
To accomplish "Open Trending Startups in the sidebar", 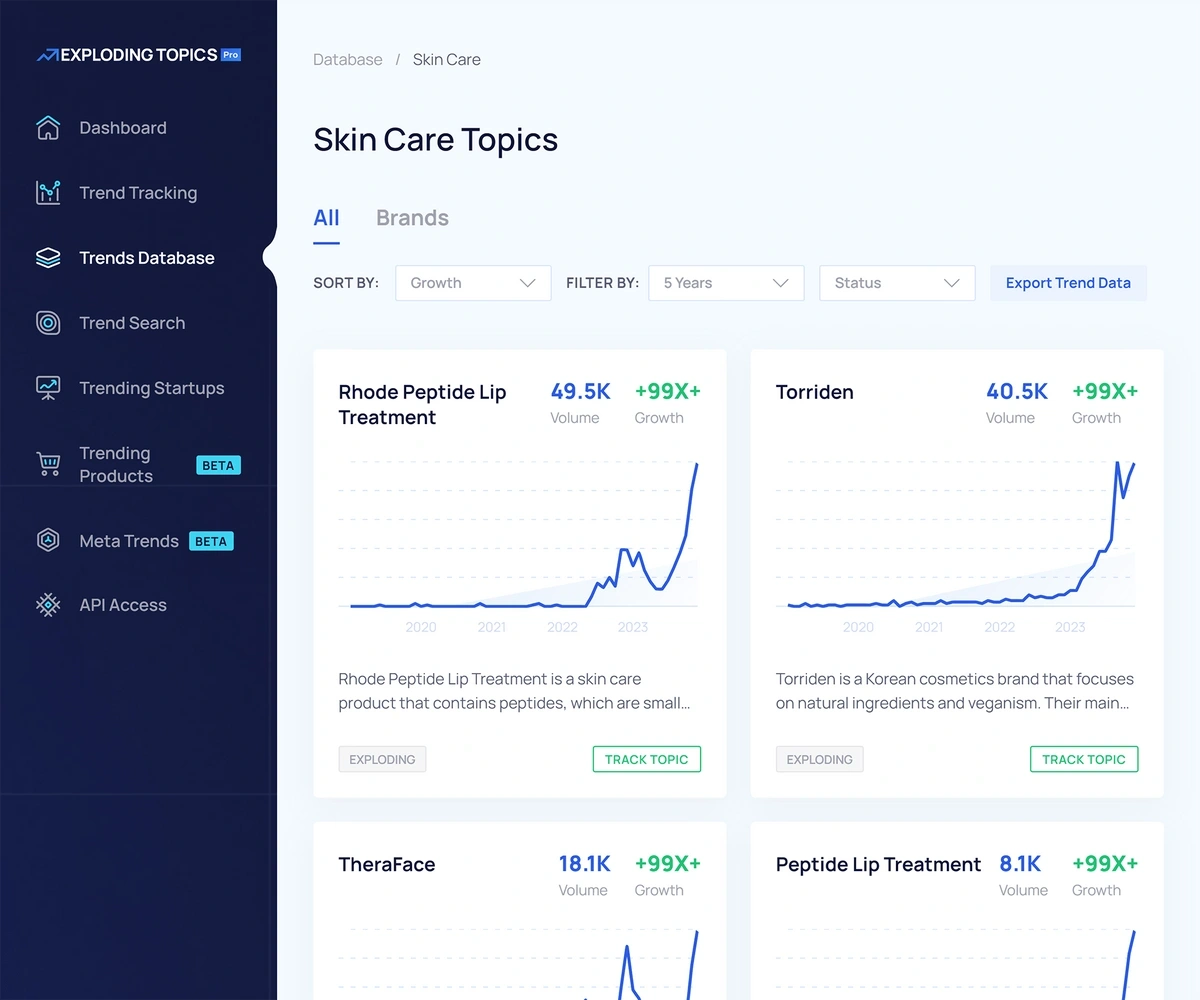I will [152, 388].
